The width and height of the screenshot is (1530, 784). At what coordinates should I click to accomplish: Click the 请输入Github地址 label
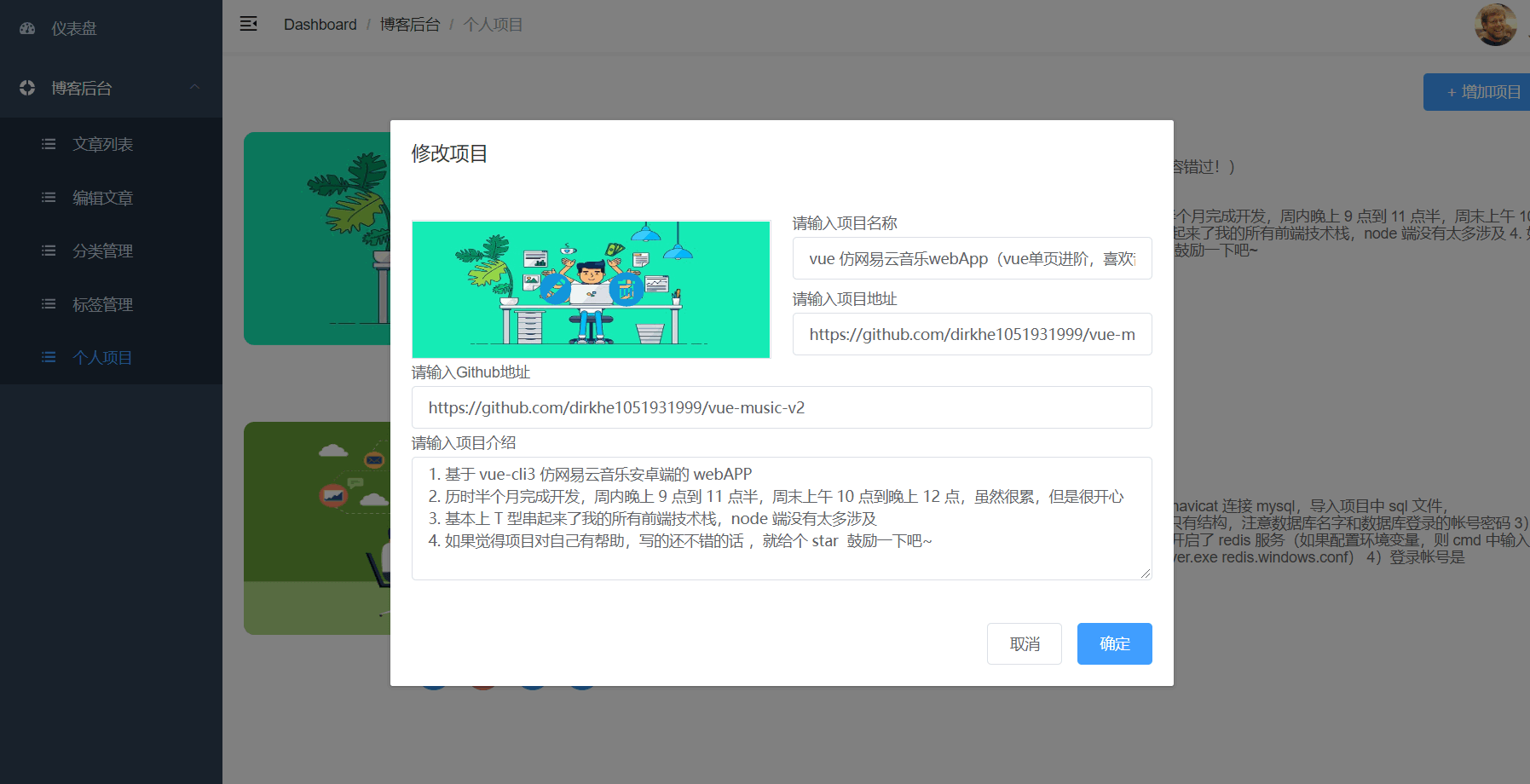[x=471, y=372]
